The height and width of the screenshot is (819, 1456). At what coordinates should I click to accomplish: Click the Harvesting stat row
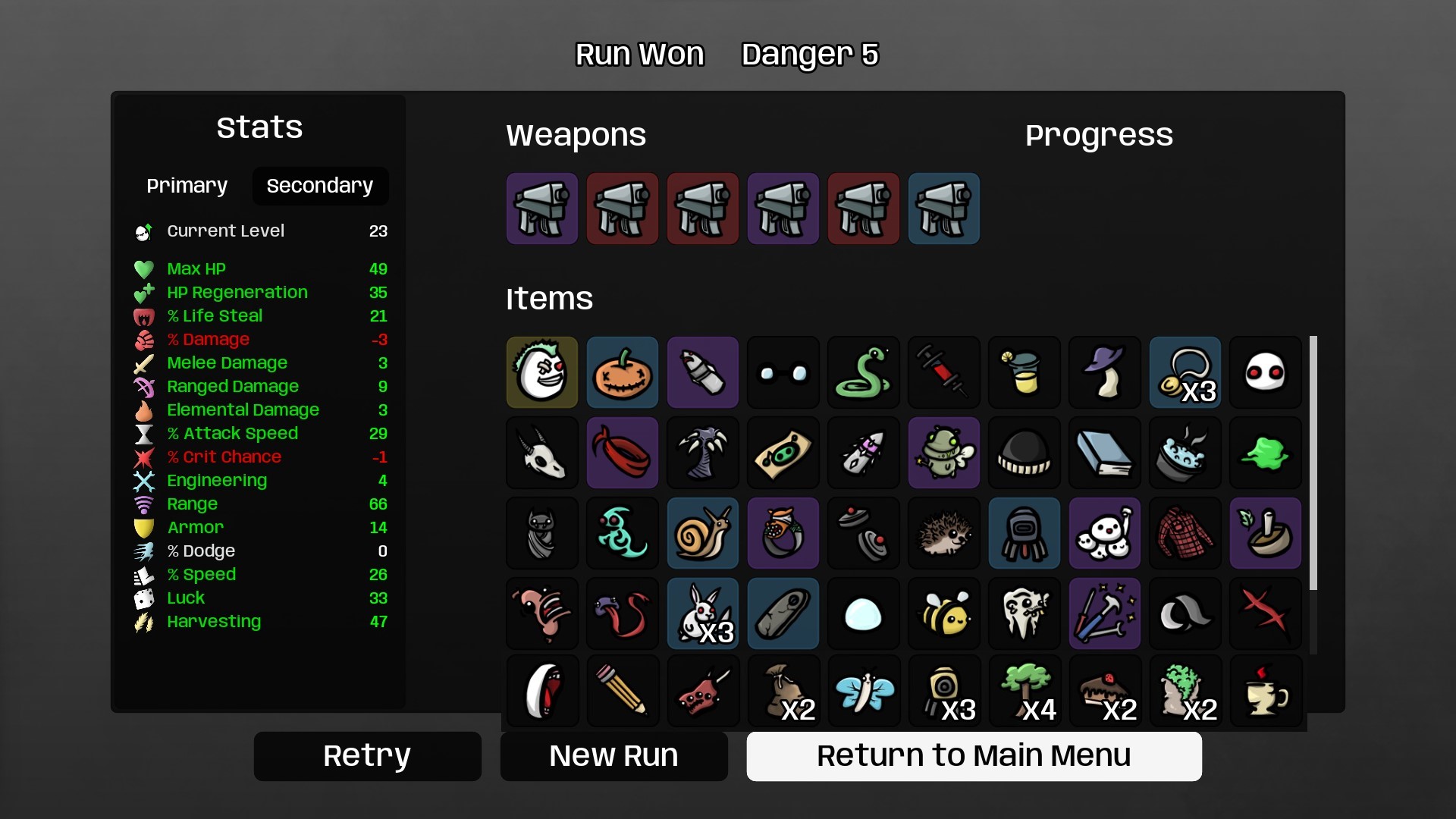[x=261, y=622]
